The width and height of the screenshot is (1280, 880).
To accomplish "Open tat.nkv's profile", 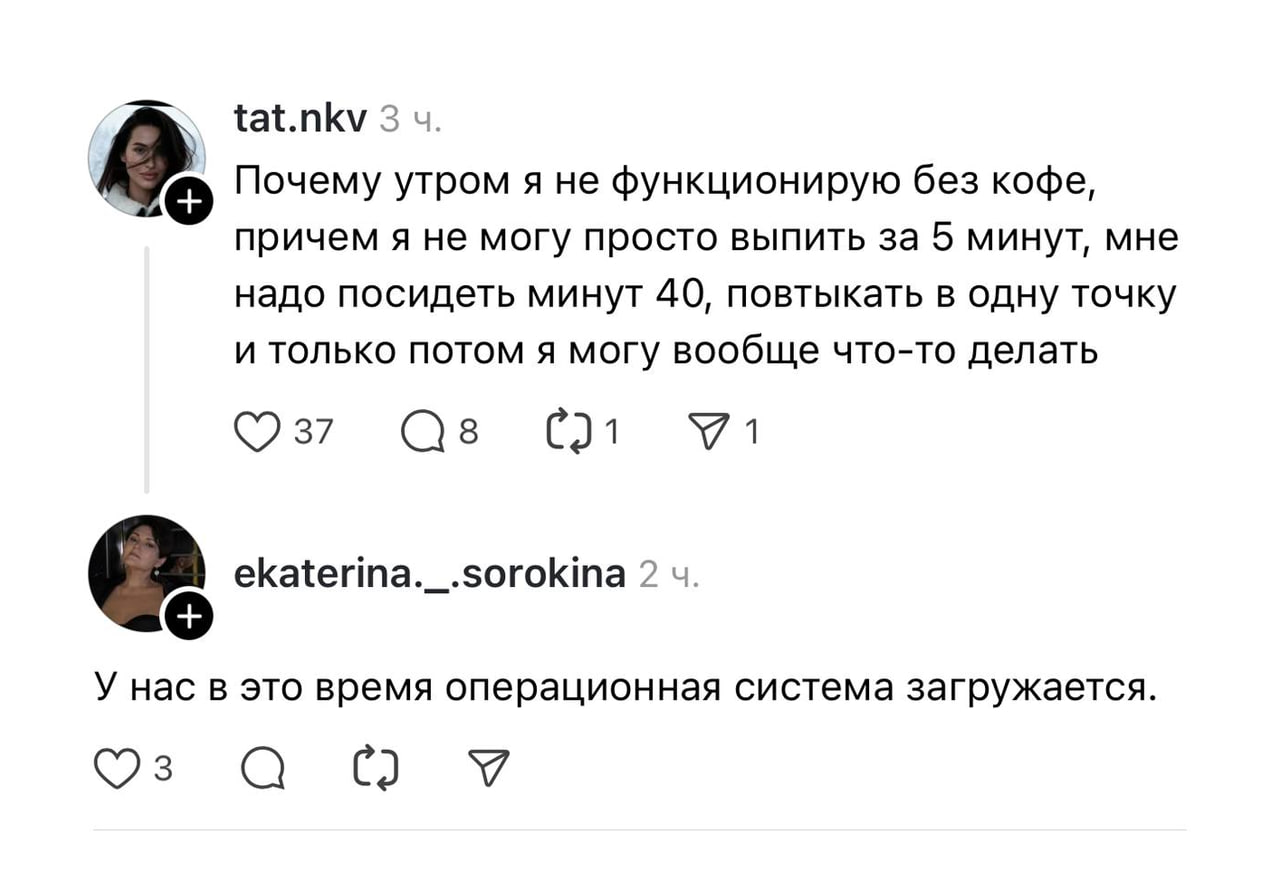I will point(300,118).
